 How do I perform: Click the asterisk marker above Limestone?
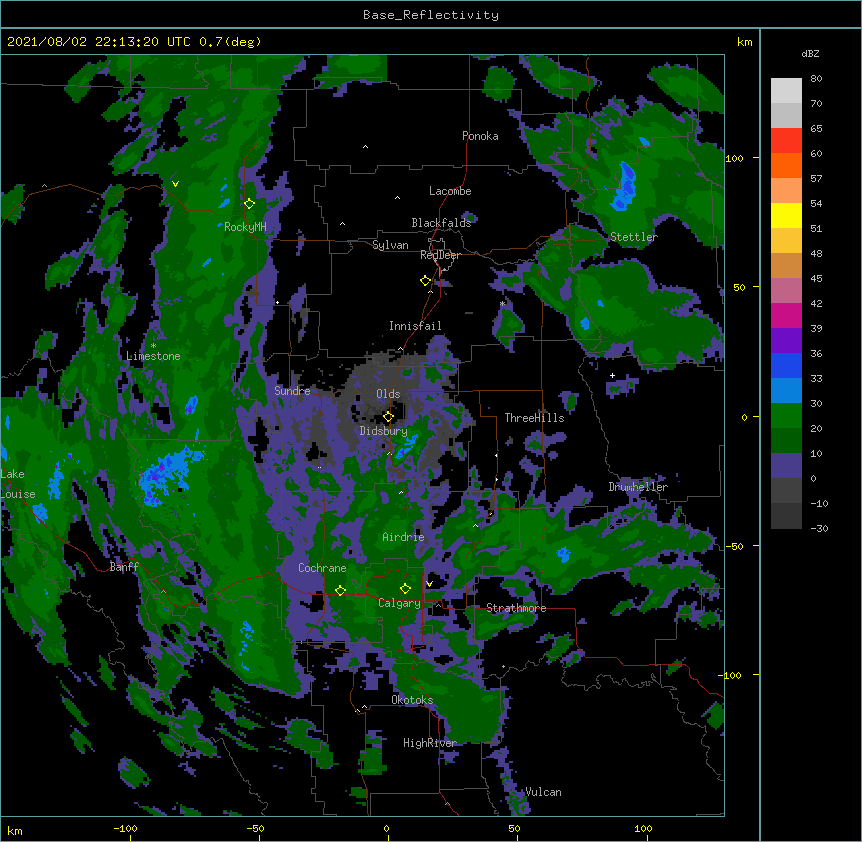coord(153,346)
